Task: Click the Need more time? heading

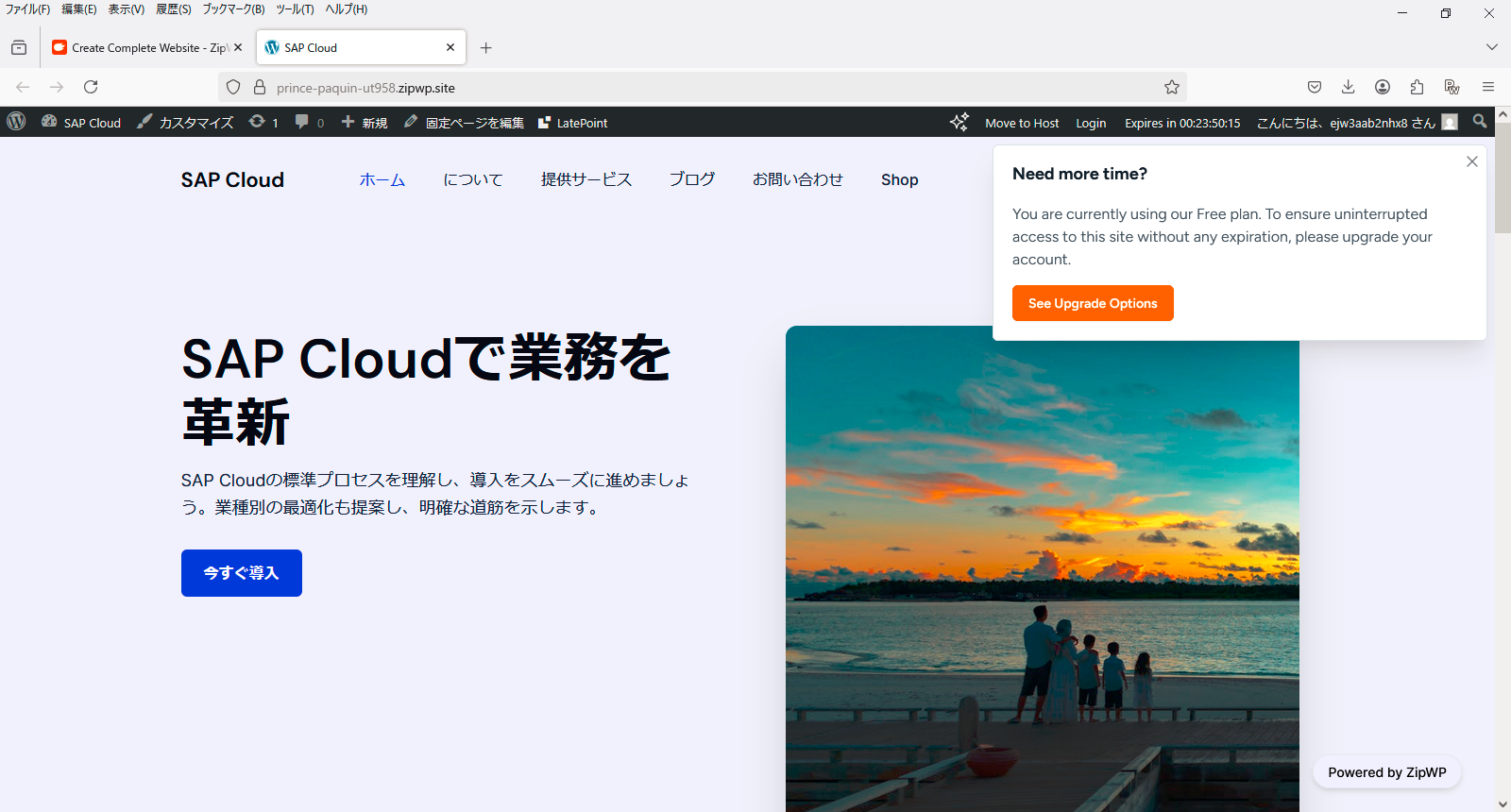Action: 1079,174
